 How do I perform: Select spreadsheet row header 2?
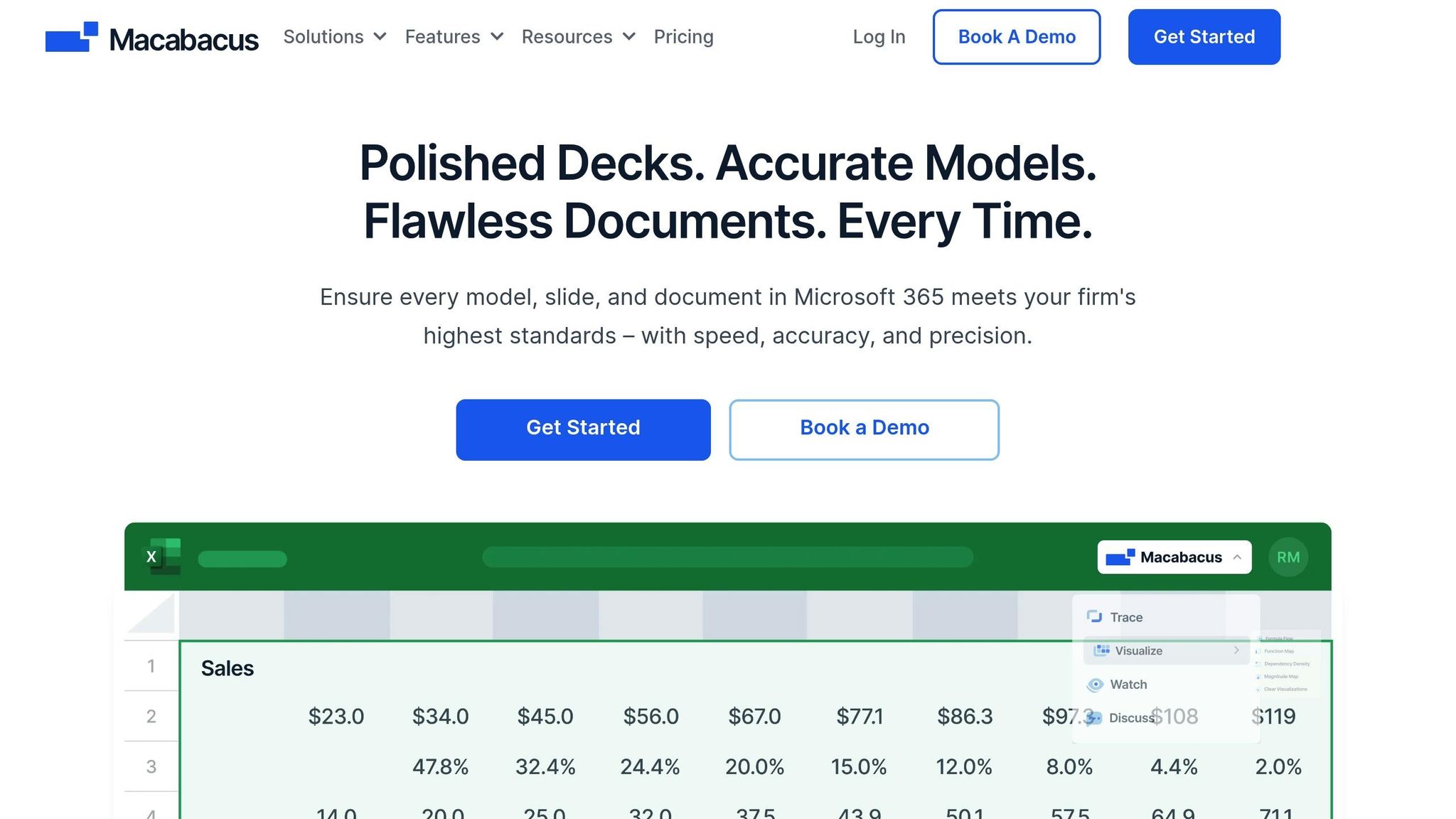[151, 717]
